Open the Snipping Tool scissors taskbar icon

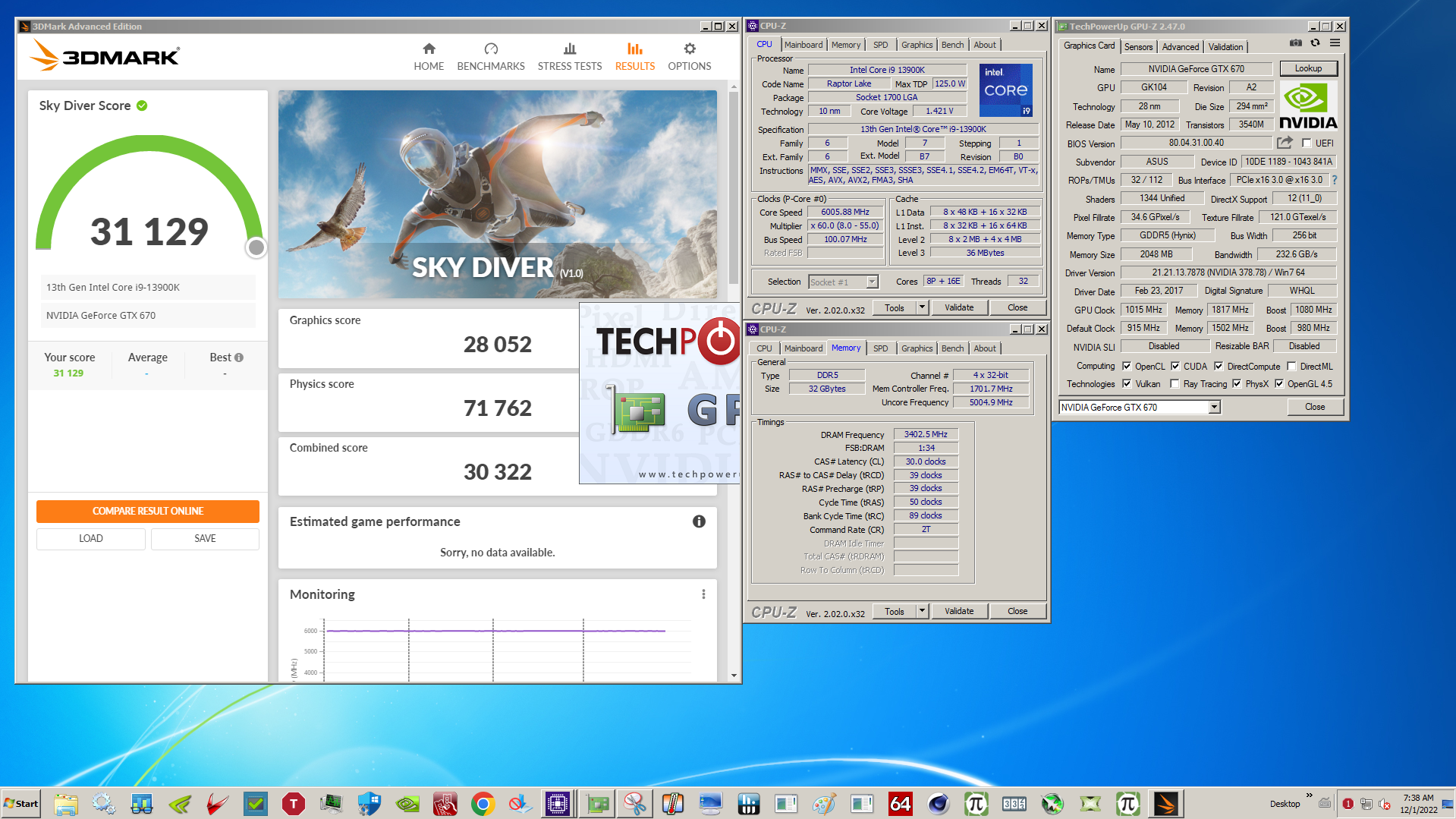pos(634,804)
